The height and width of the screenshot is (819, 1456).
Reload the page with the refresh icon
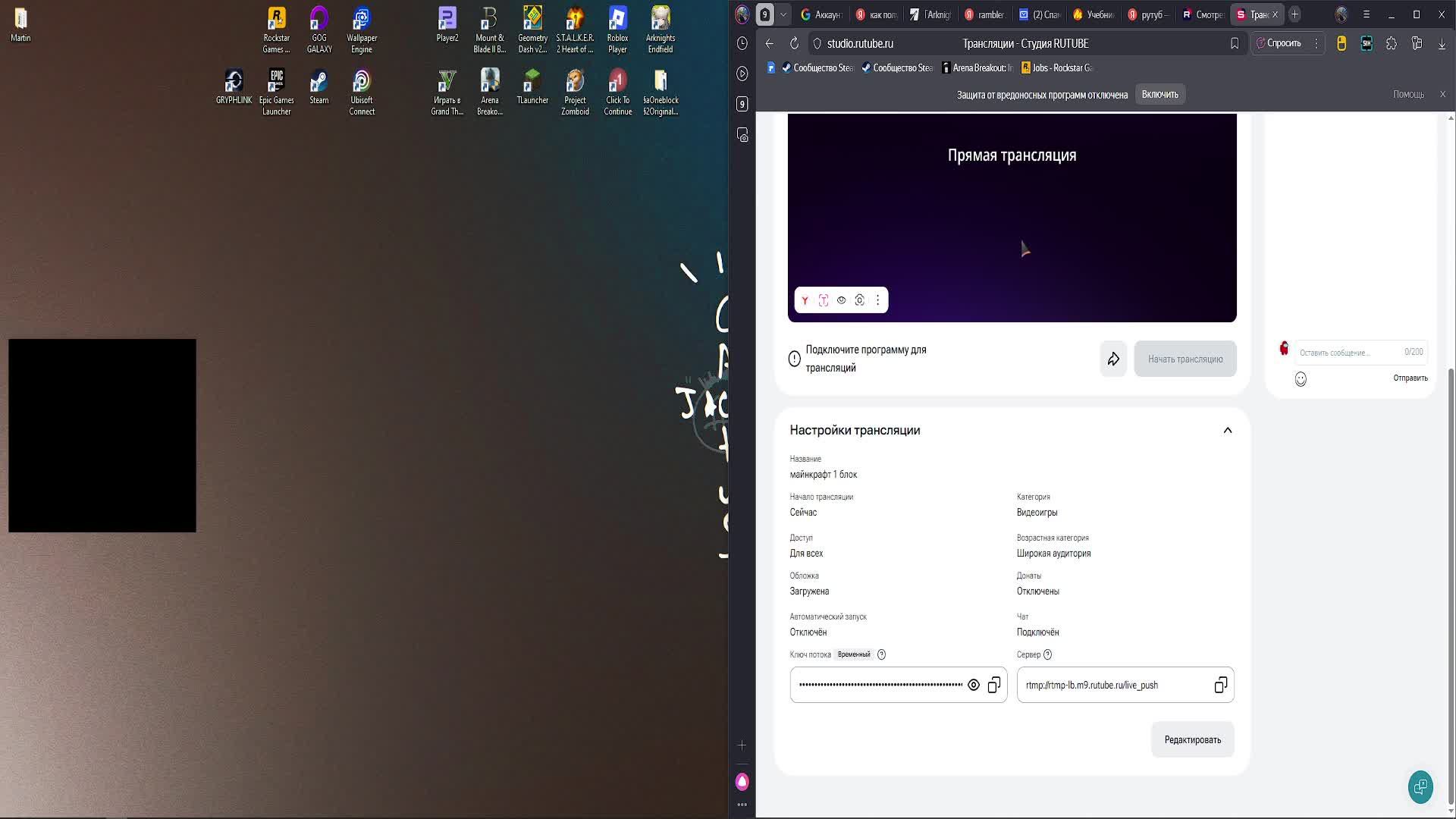[794, 44]
